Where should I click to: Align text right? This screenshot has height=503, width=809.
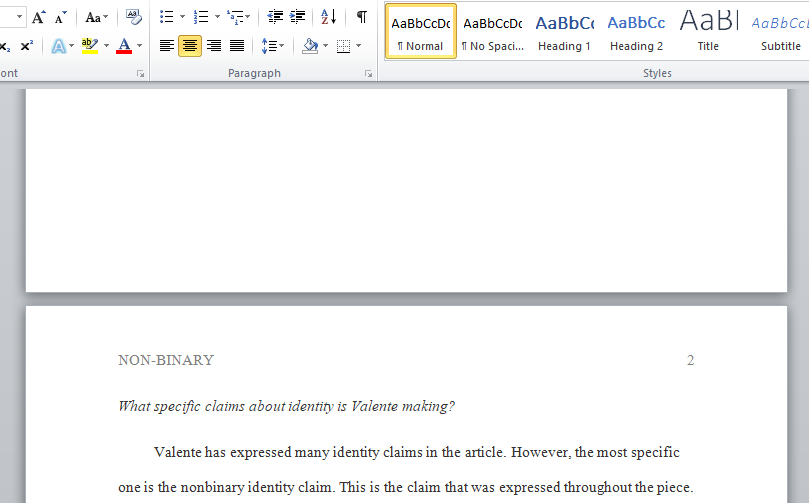tap(214, 46)
